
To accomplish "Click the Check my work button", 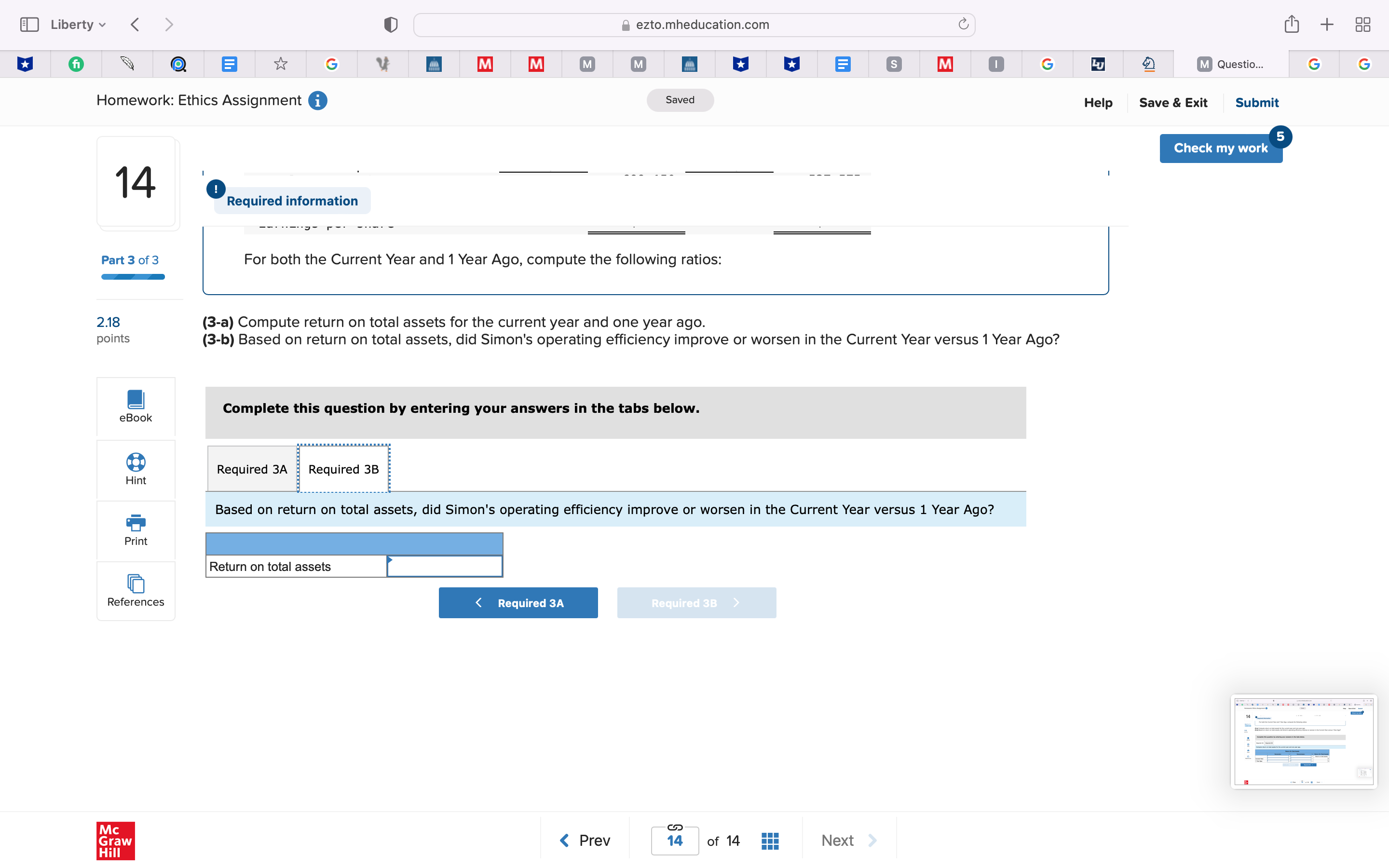I will point(1220,148).
